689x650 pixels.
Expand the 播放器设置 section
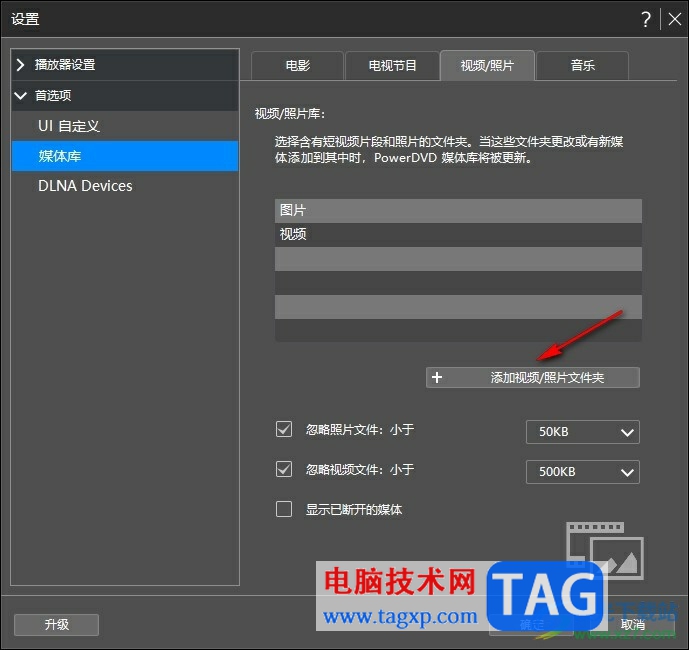point(125,65)
